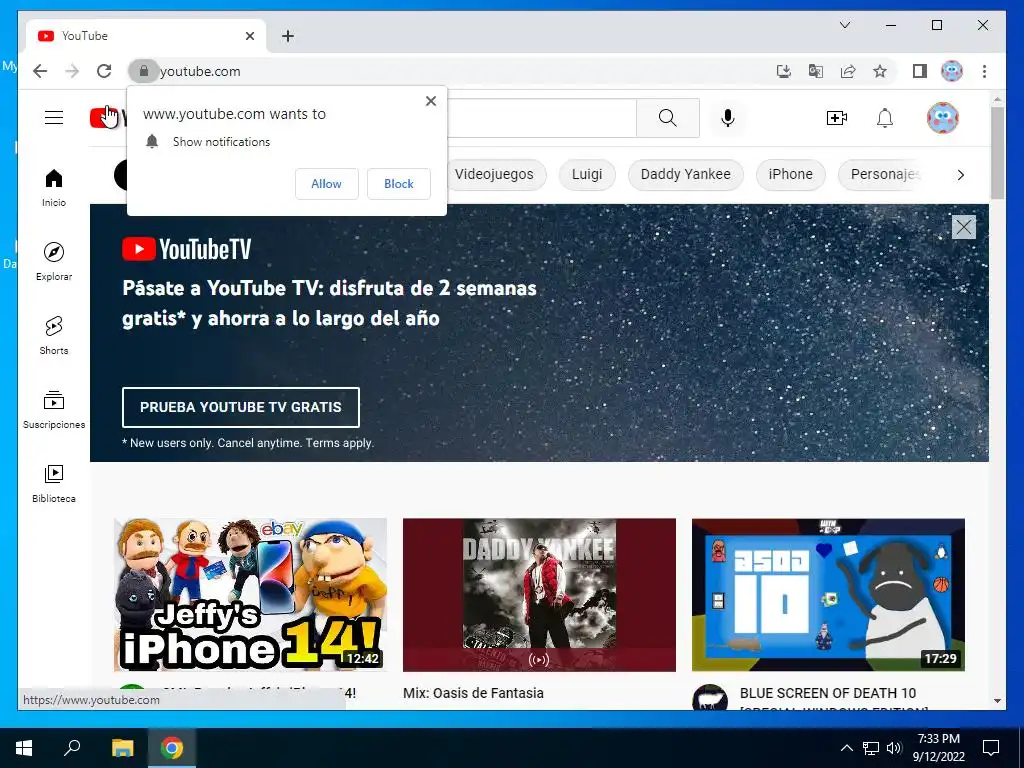The image size is (1024, 768).
Task: Click the address bar URL youtube.com
Action: [x=200, y=71]
